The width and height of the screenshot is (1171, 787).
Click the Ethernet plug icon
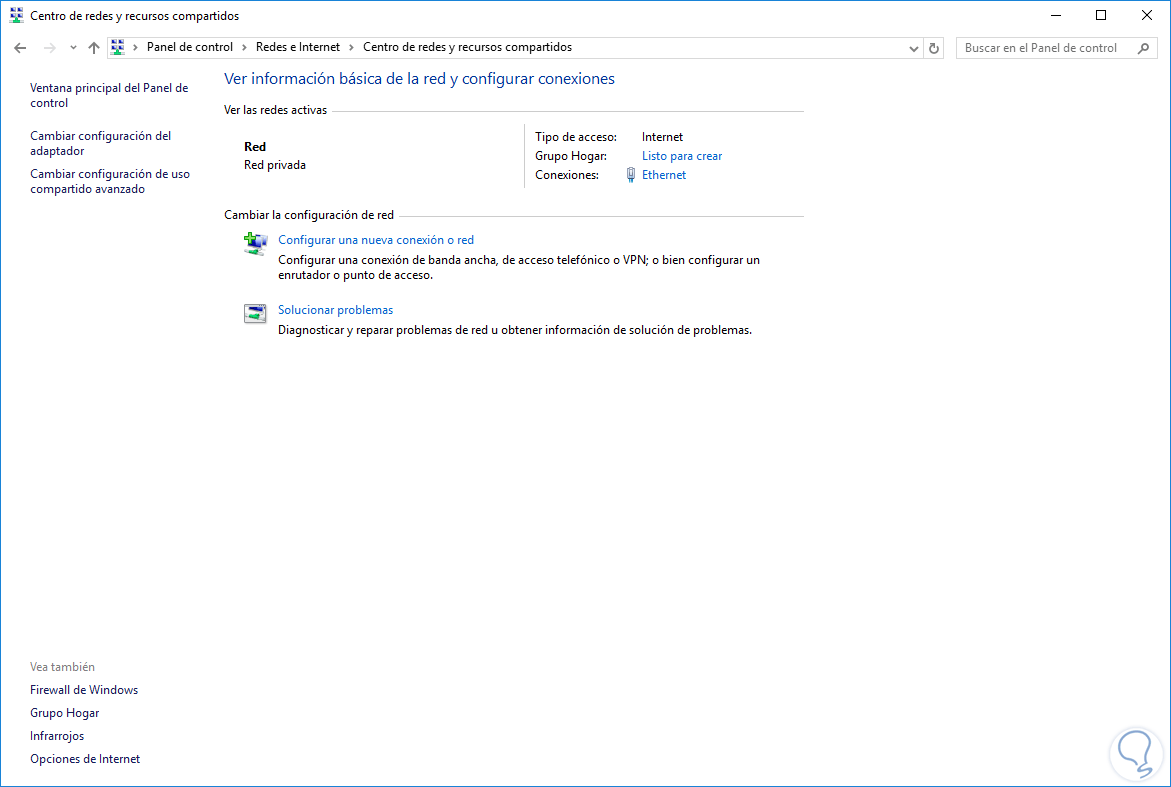coord(630,175)
